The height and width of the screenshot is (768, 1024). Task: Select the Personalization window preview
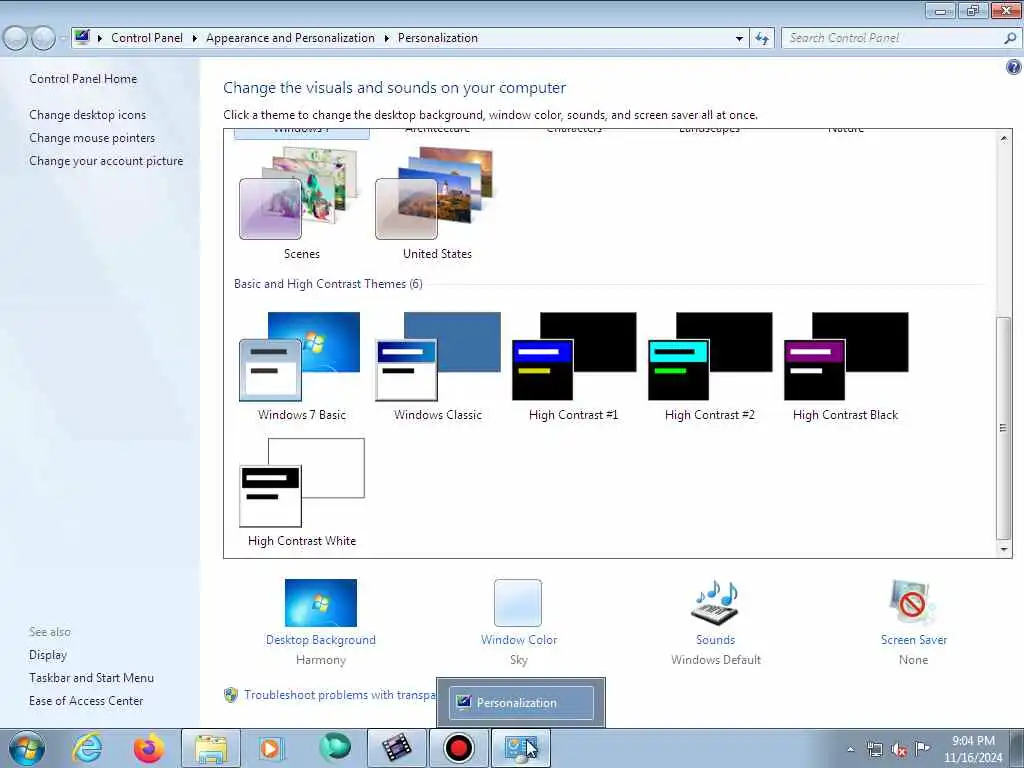pyautogui.click(x=521, y=703)
